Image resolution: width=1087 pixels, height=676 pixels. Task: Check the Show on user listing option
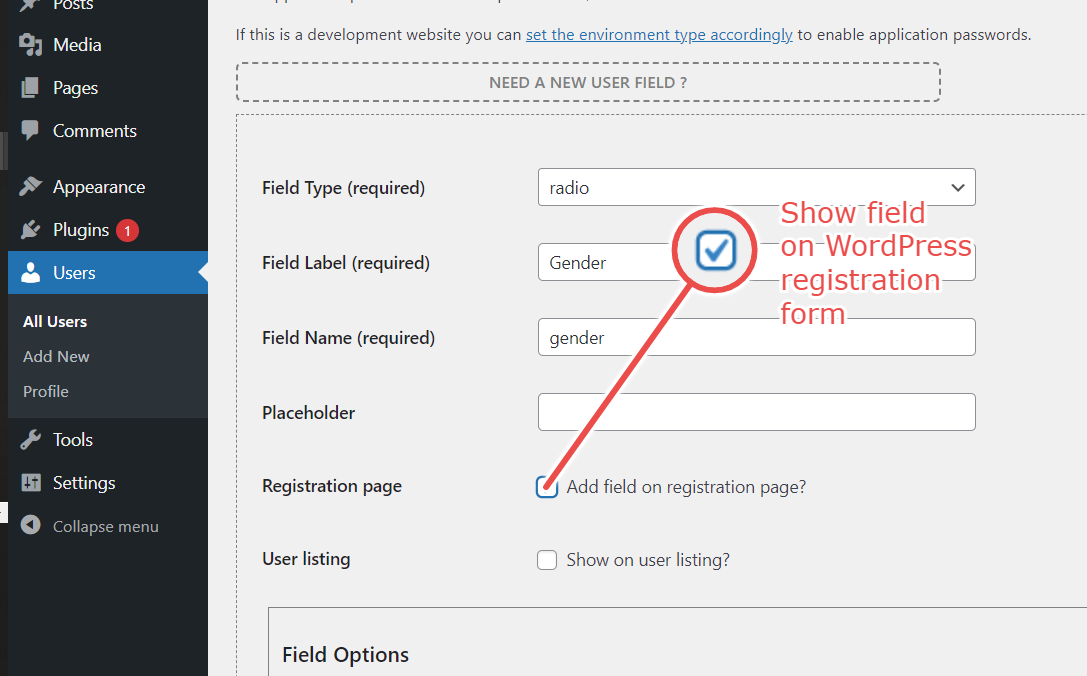(x=547, y=560)
